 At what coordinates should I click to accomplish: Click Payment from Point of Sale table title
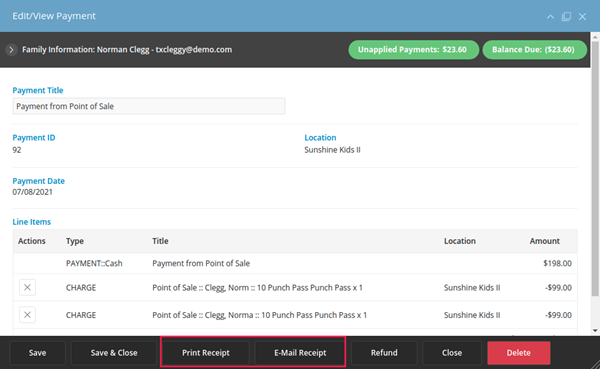tap(201, 263)
